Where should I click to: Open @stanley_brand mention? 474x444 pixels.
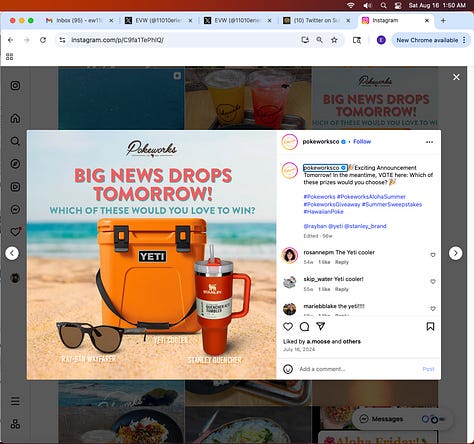tap(365, 226)
